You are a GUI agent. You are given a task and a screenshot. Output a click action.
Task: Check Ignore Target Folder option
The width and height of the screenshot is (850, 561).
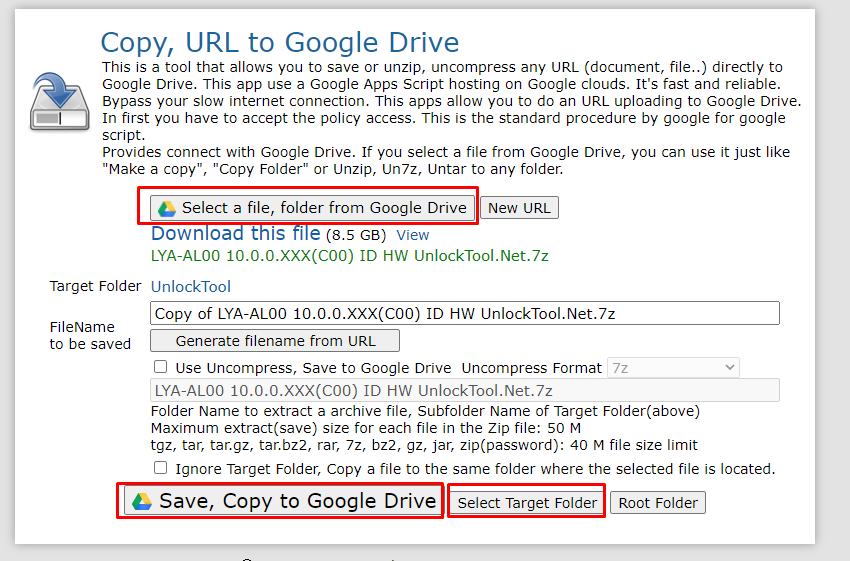(160, 468)
